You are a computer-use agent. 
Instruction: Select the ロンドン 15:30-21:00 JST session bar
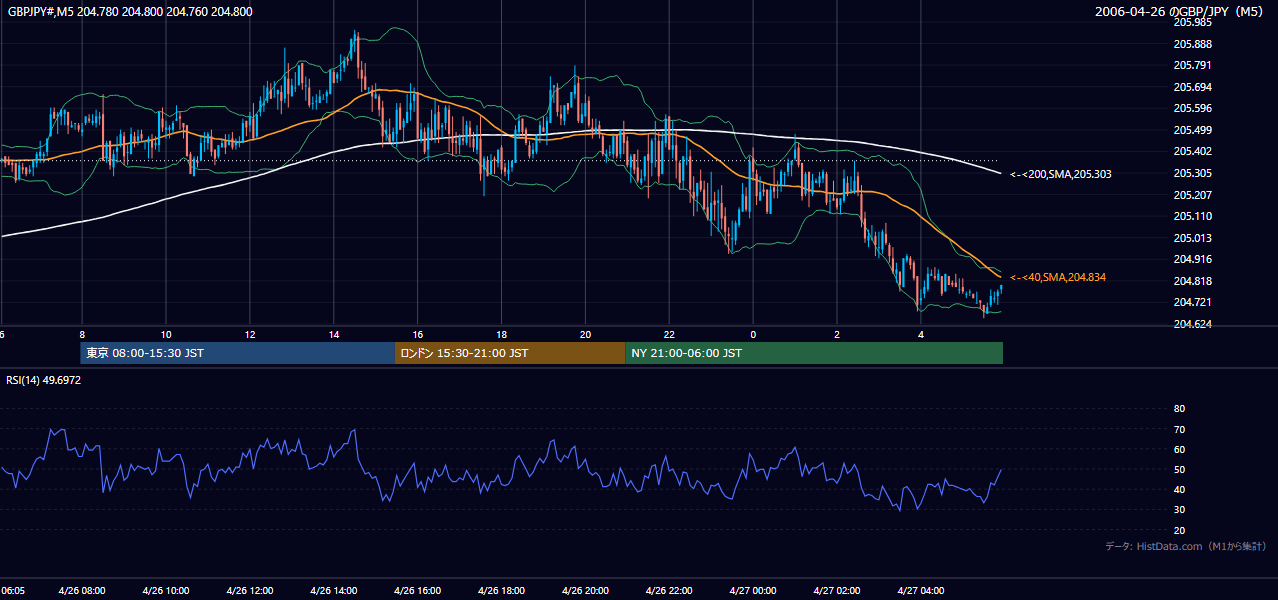pos(510,353)
